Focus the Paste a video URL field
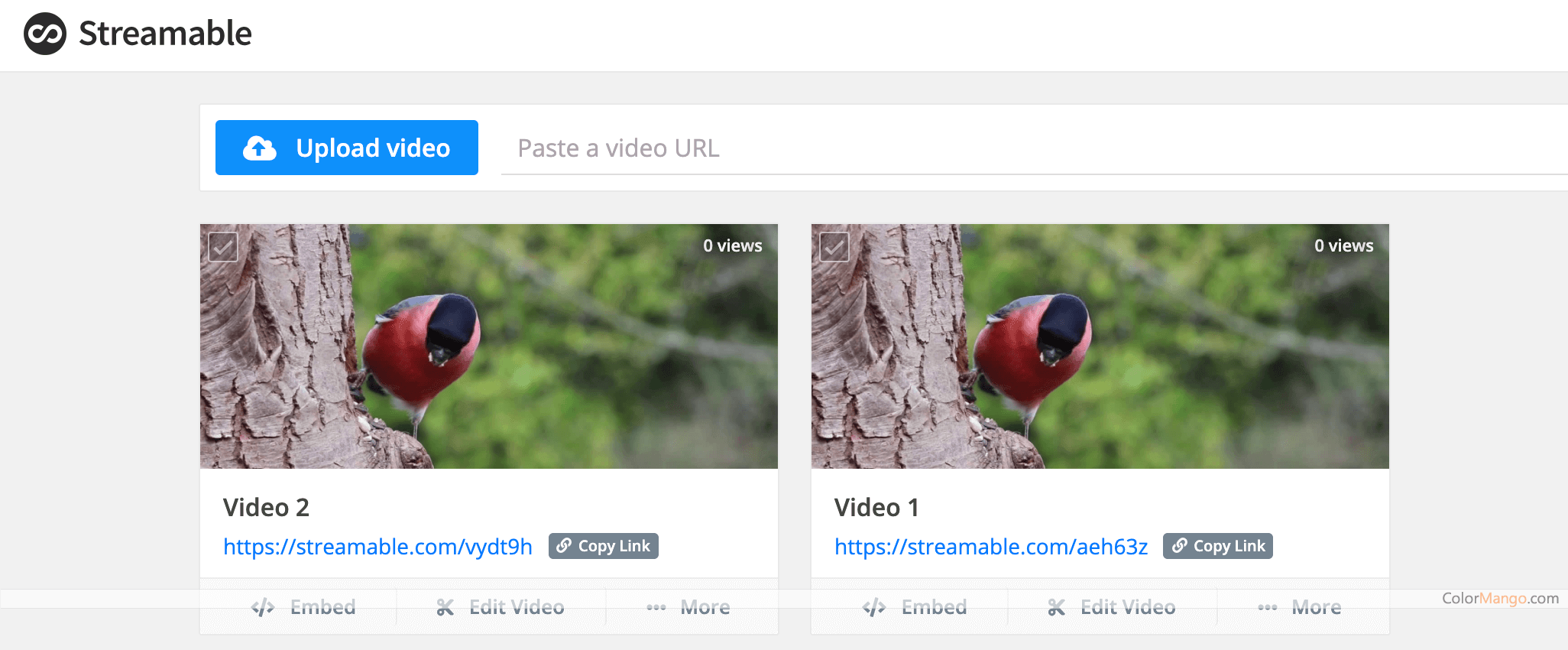 (x=1035, y=148)
